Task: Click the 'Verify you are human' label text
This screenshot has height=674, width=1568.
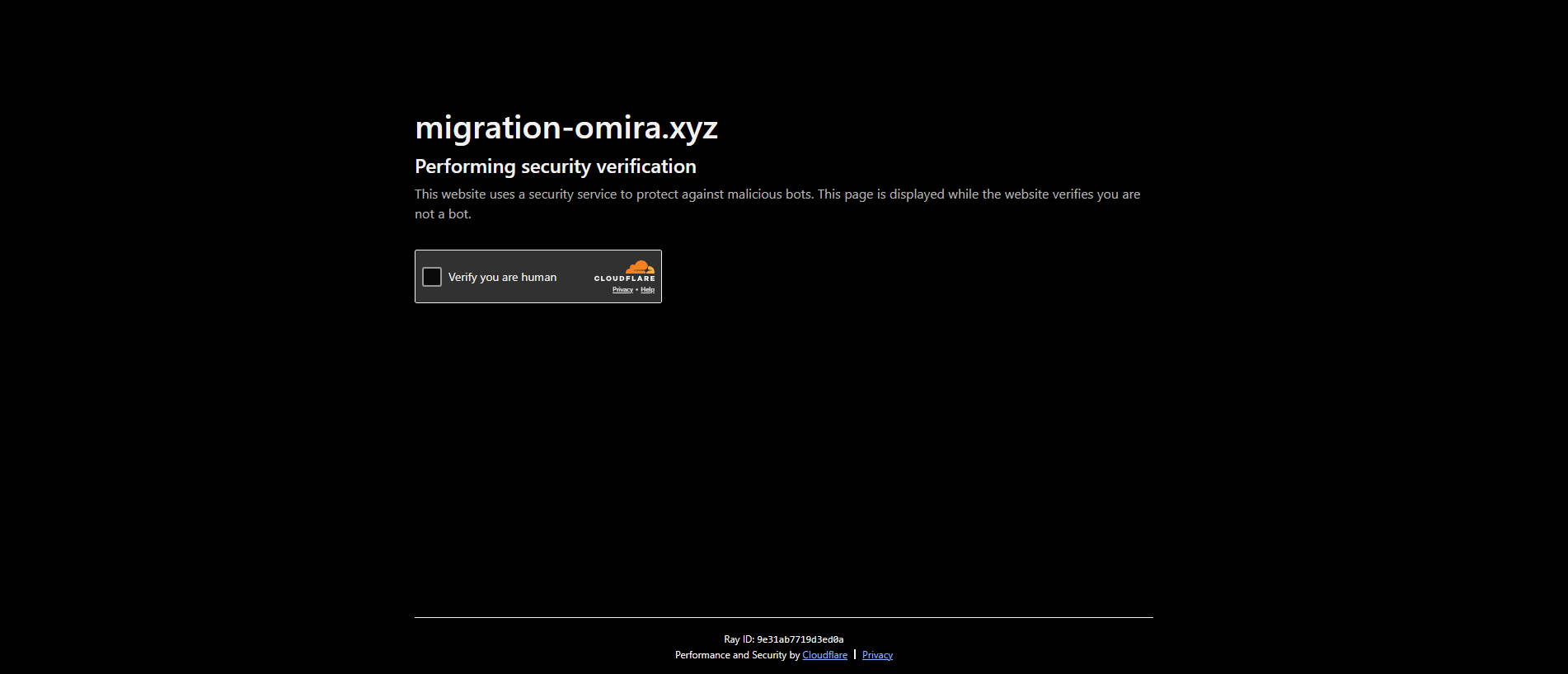Action: point(502,277)
